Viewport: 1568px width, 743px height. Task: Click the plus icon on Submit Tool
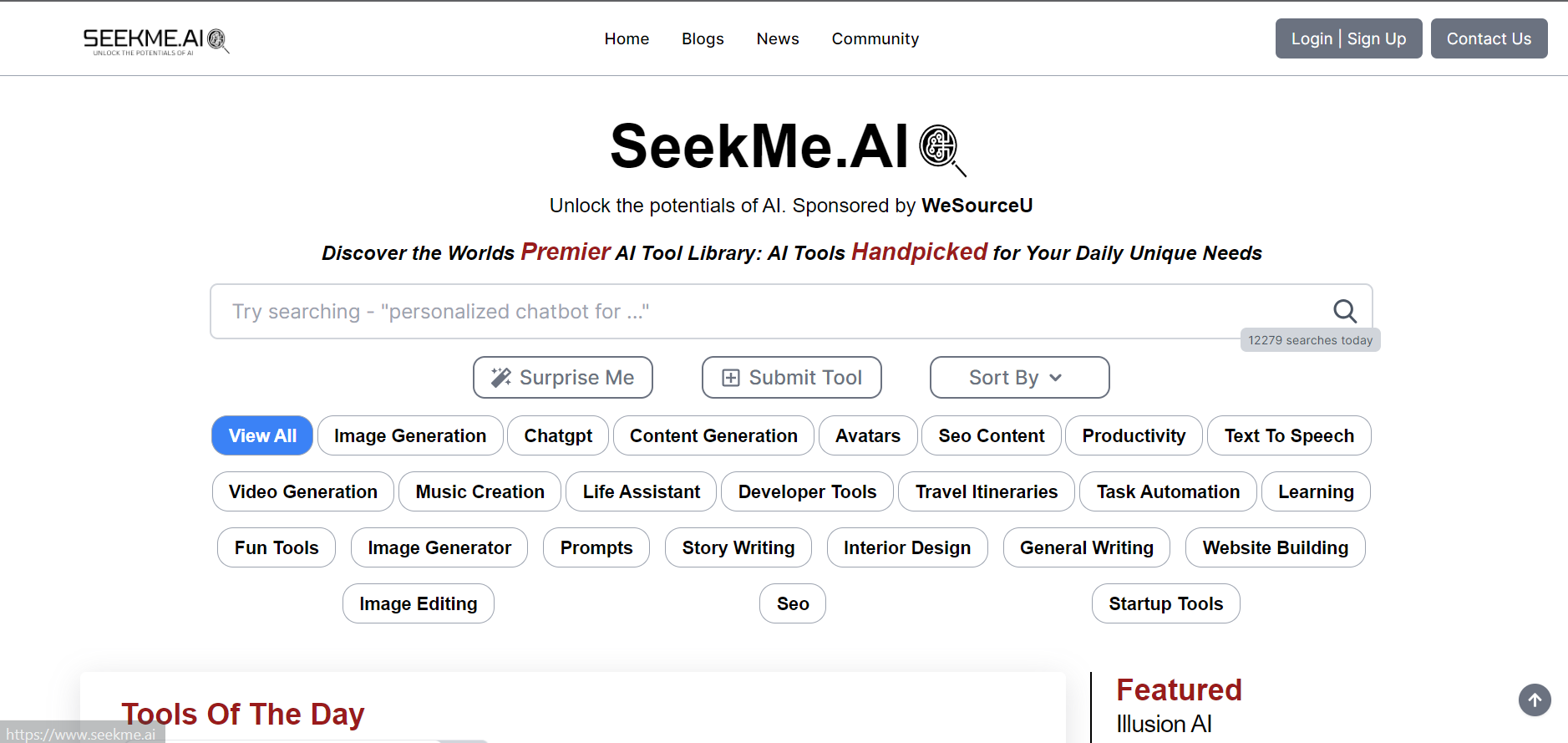click(x=731, y=377)
